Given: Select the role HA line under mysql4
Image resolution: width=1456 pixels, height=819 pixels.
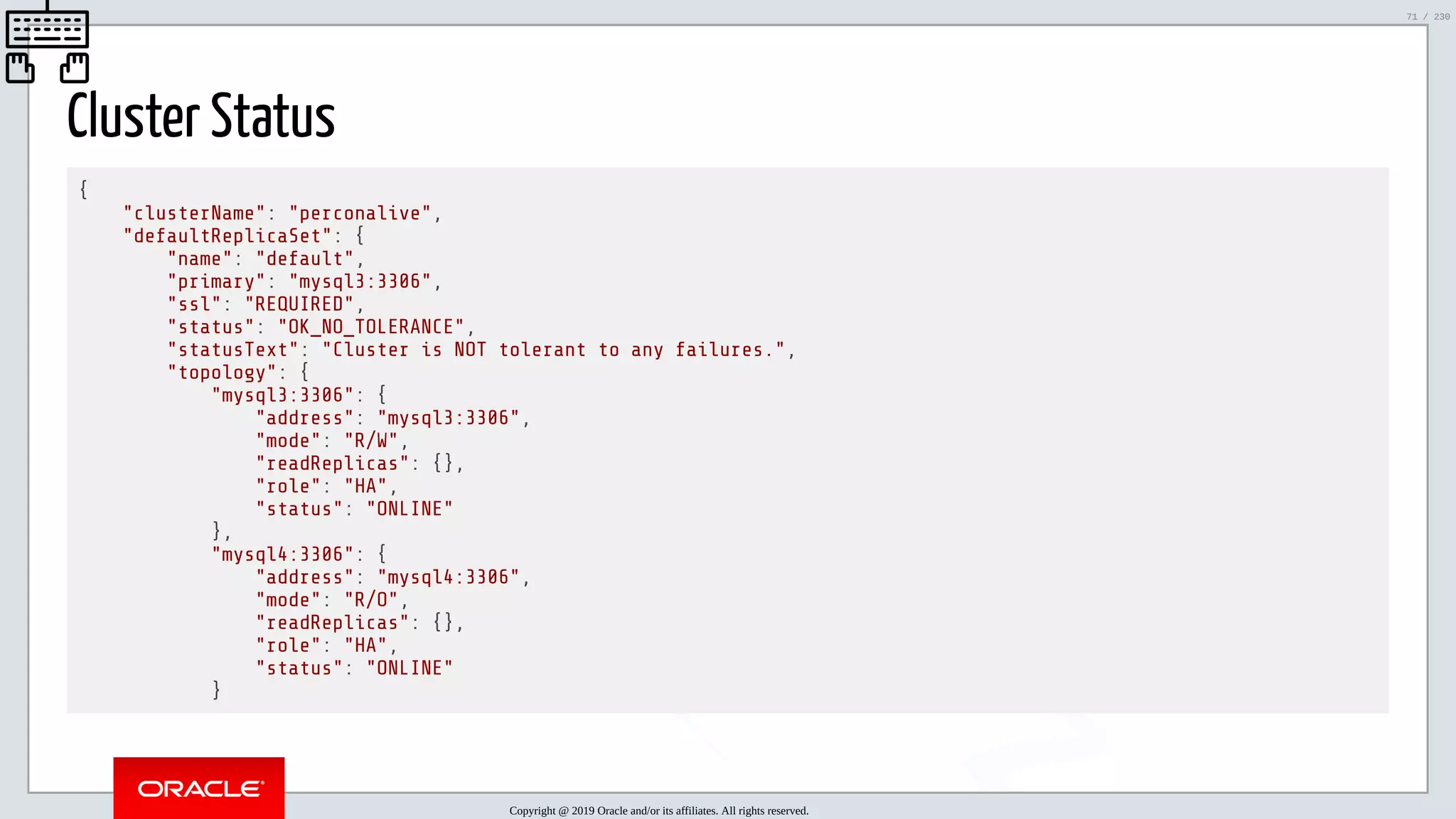Looking at the screenshot, I should 327,646.
